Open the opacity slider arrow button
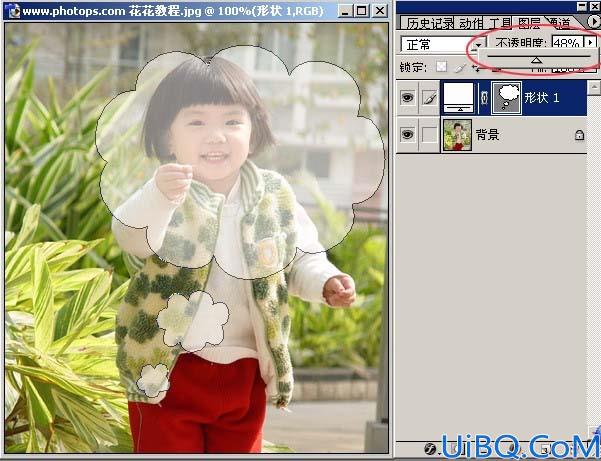 pos(590,42)
